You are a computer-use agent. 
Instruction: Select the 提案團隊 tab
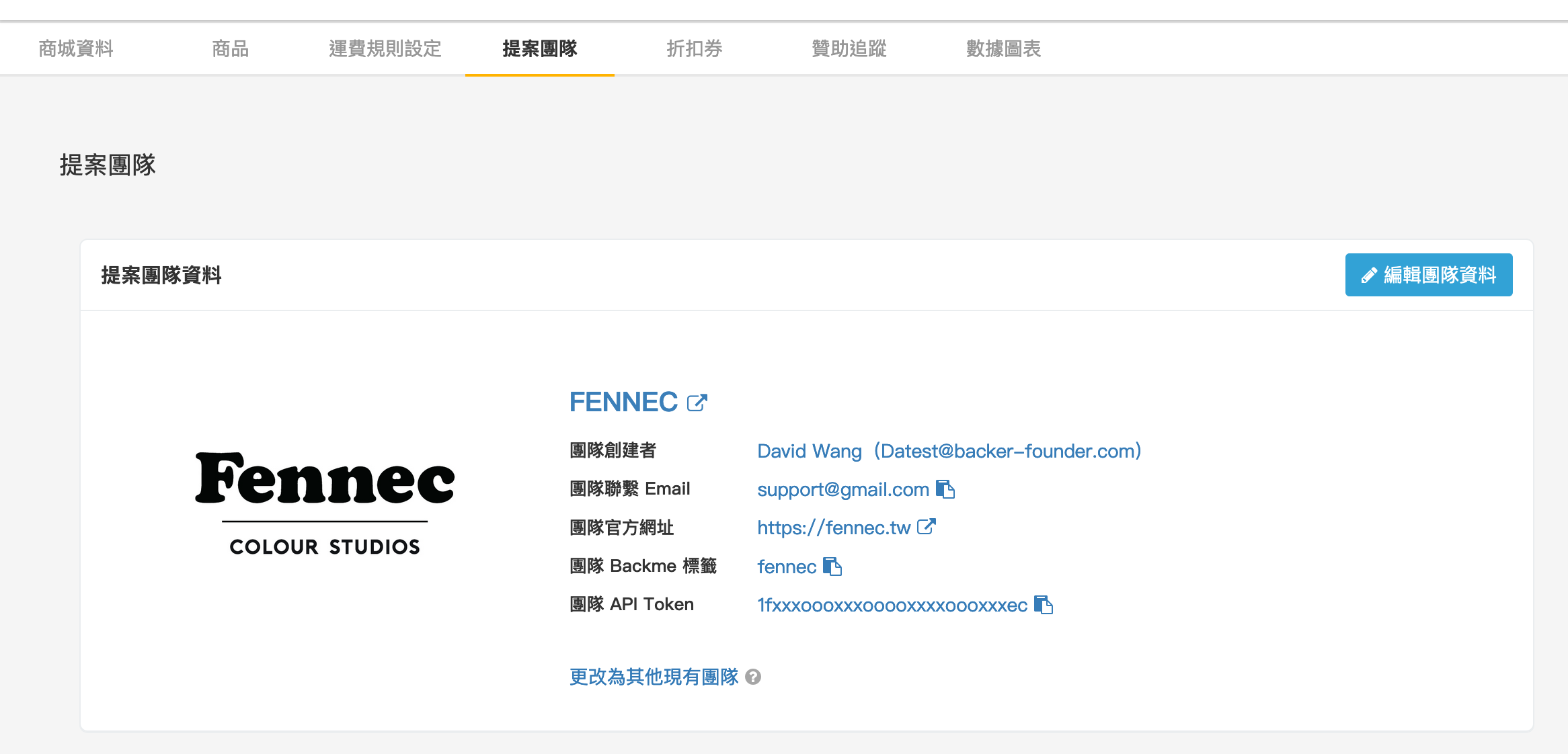point(540,48)
